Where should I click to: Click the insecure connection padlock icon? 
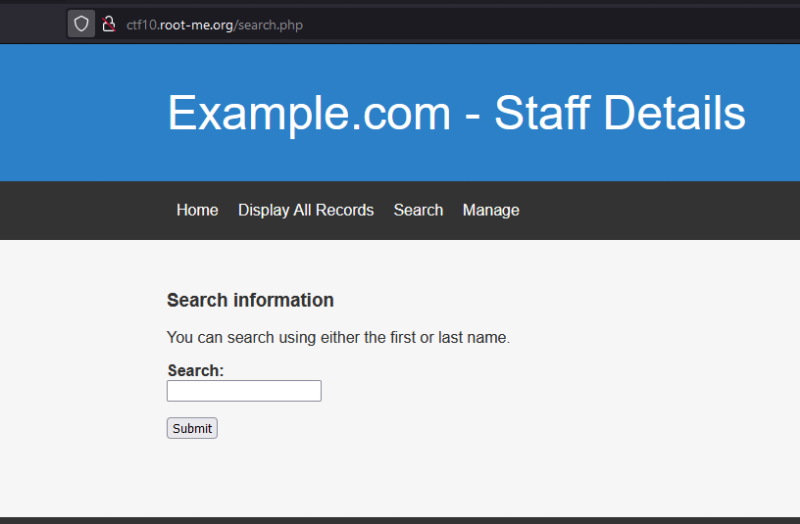click(109, 24)
